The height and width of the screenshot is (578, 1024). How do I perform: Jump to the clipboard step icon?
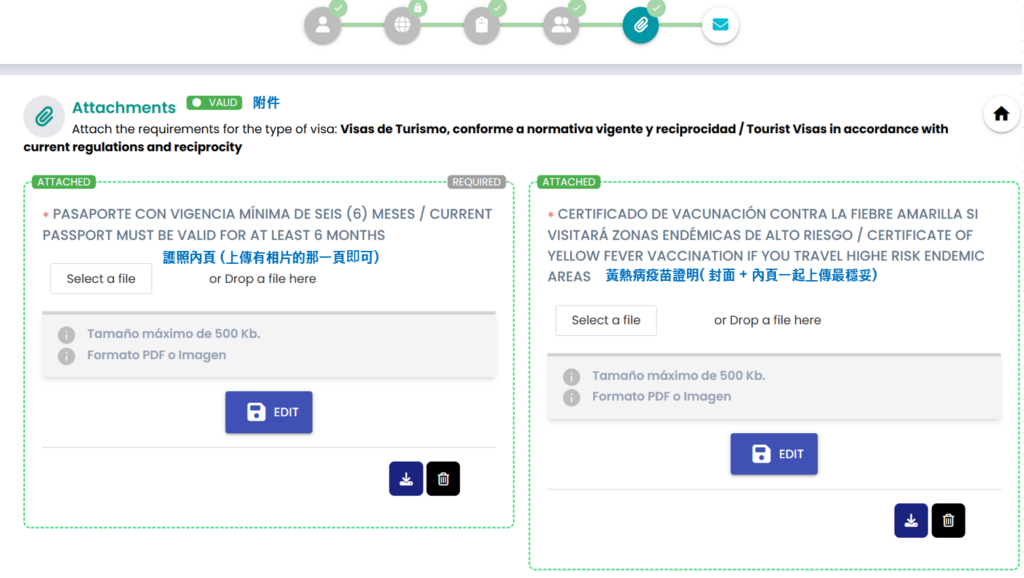click(482, 26)
